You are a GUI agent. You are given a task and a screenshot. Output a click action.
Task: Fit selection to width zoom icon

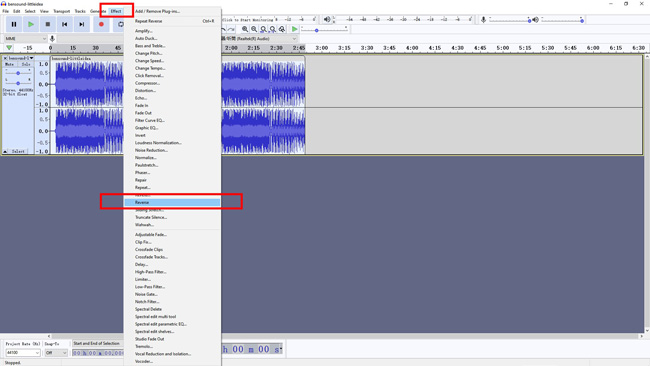pyautogui.click(x=263, y=29)
